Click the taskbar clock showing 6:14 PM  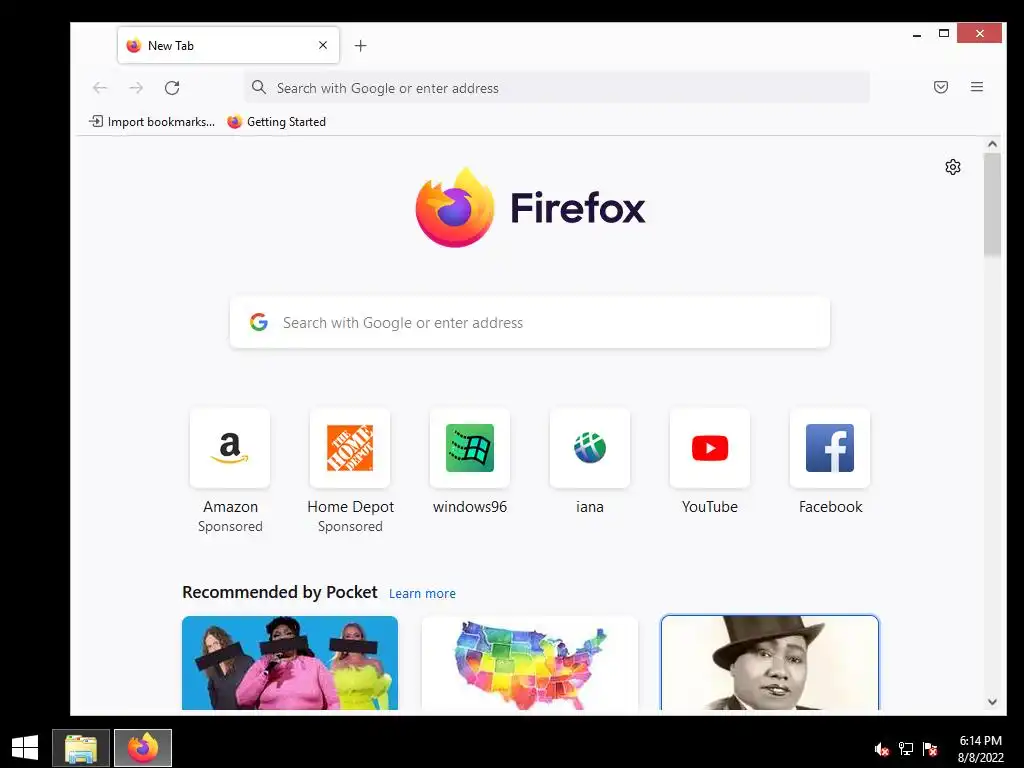point(980,749)
